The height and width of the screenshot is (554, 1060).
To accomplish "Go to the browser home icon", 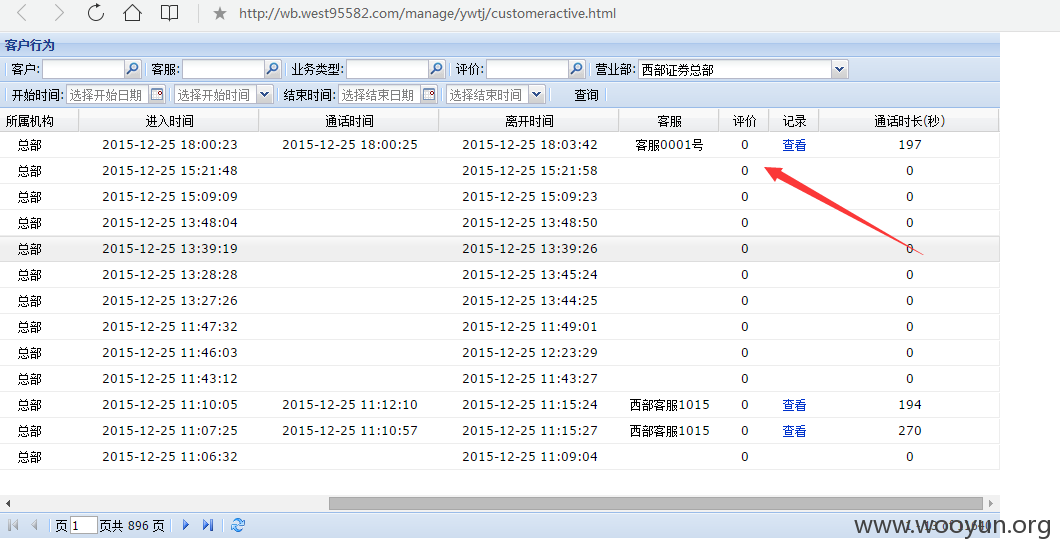I will (132, 13).
